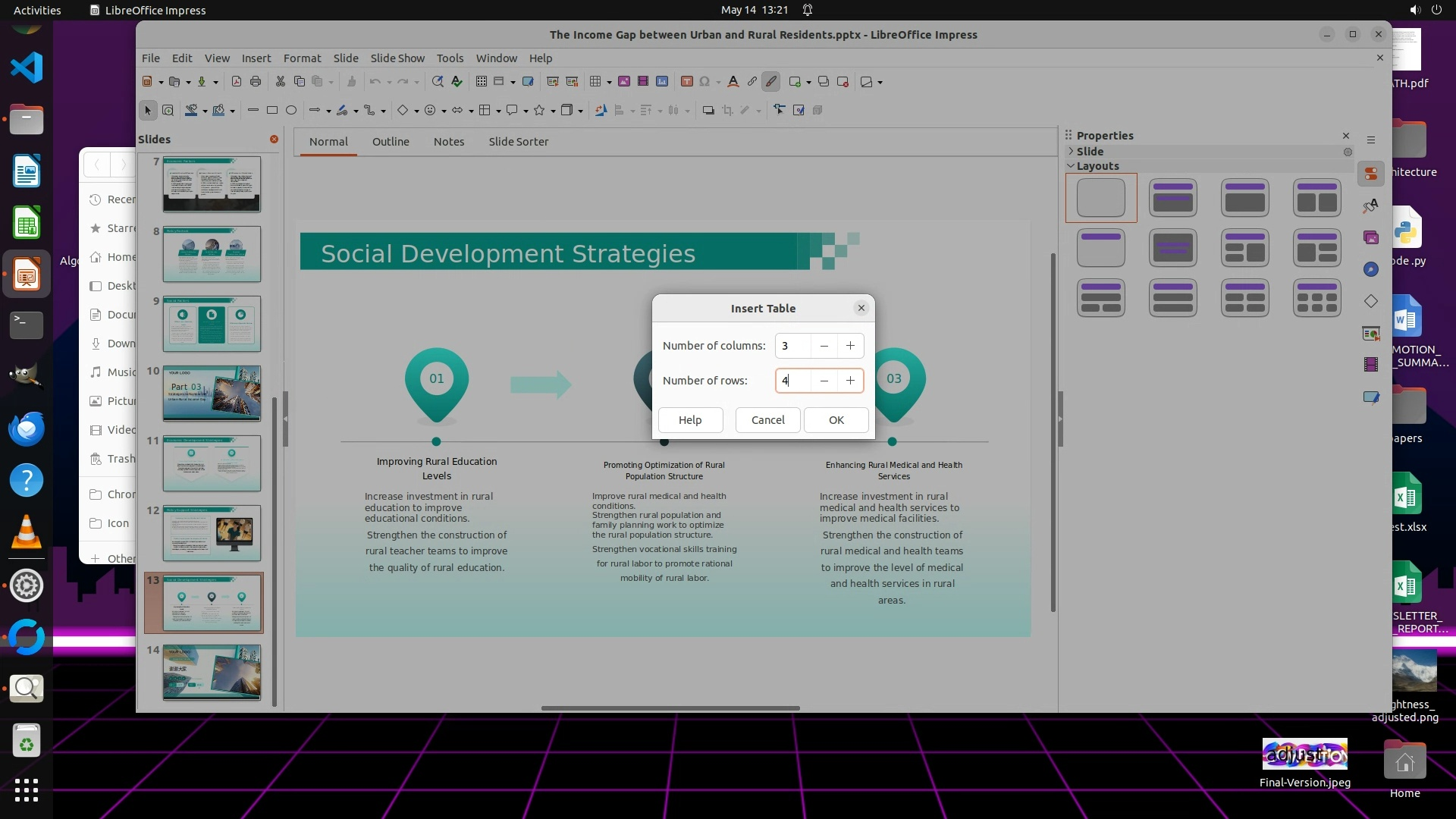
Task: Click the Insert Hyperlink icon
Action: point(752,82)
